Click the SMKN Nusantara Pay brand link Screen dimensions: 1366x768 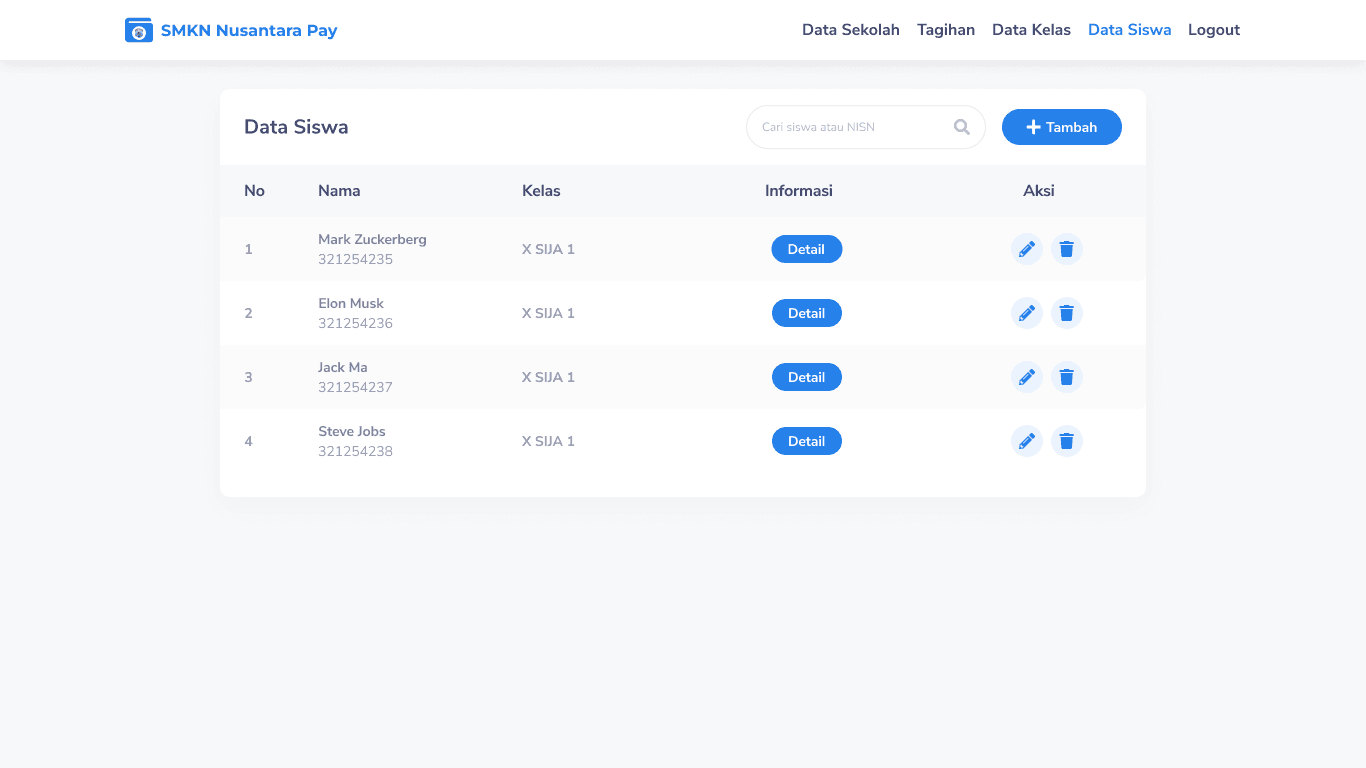coord(231,30)
